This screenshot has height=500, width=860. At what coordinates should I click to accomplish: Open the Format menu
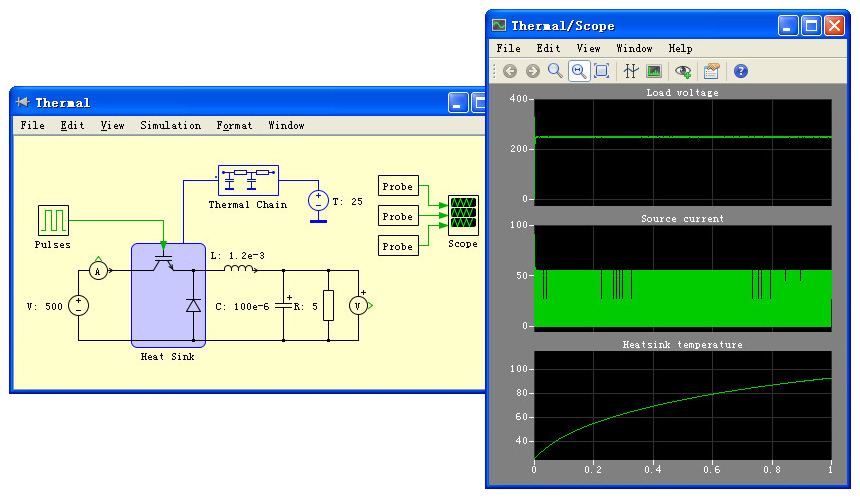234,126
